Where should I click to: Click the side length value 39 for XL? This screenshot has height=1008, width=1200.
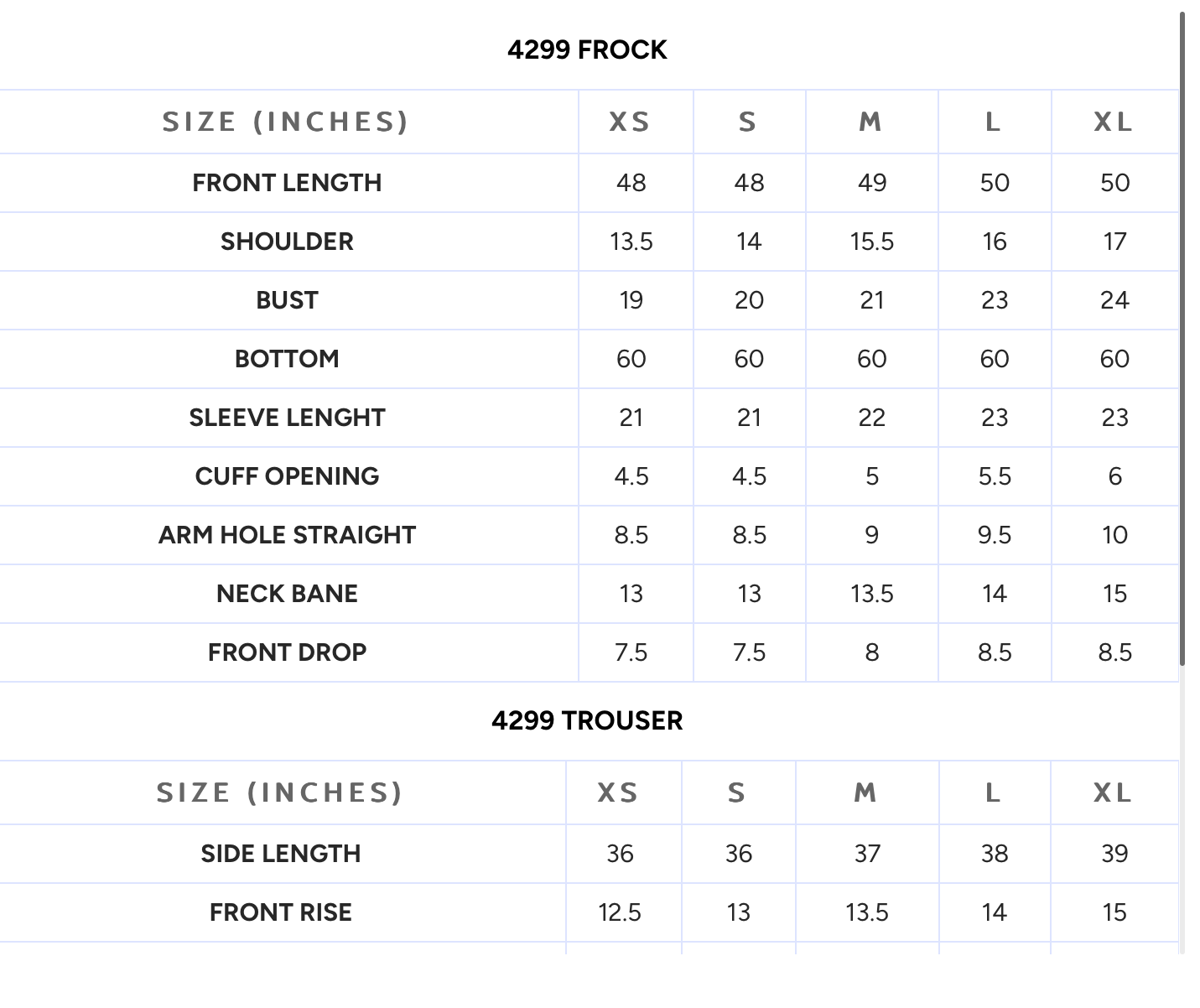pyautogui.click(x=1114, y=854)
